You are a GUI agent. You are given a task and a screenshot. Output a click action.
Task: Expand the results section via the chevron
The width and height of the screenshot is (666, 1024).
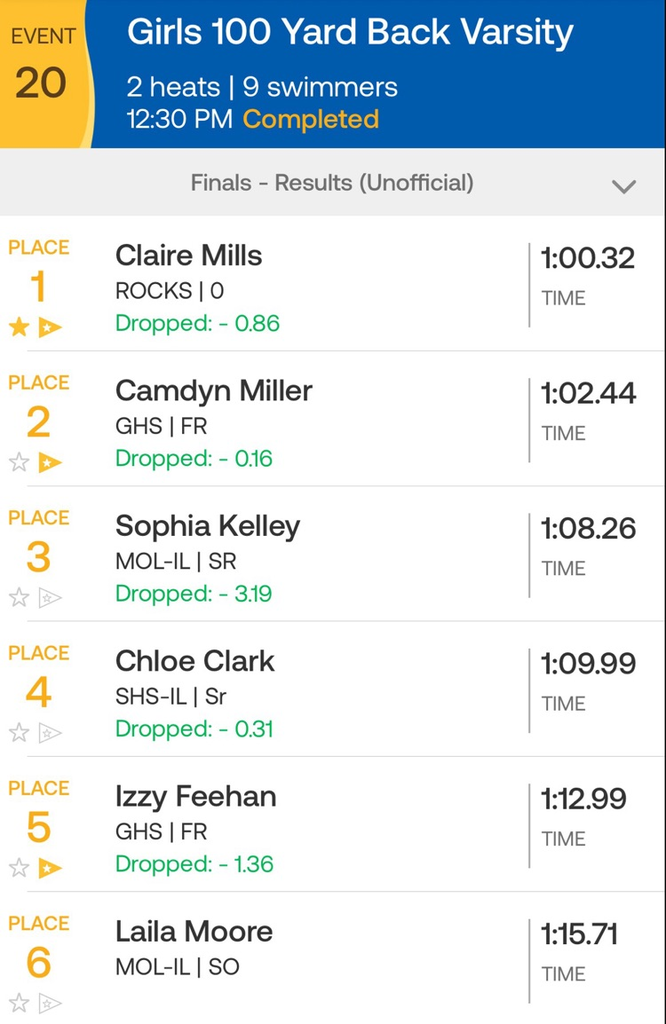point(624,186)
